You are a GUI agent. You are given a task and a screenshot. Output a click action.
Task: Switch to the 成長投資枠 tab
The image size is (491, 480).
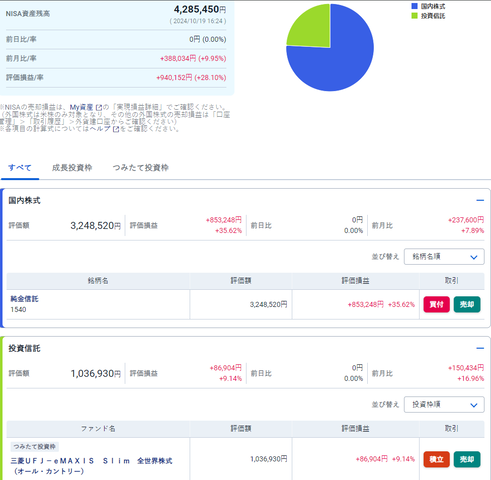click(72, 168)
